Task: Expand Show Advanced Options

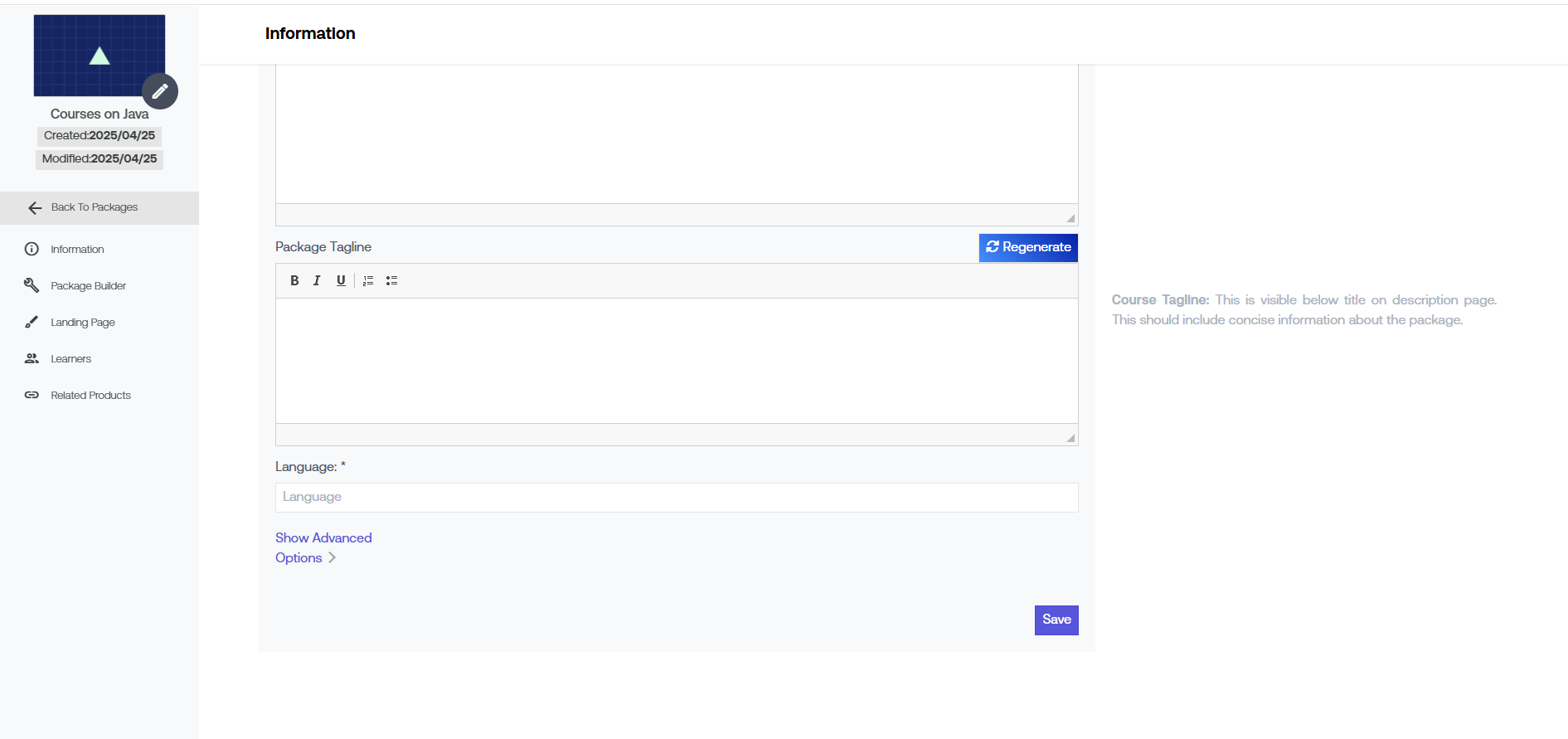Action: click(x=323, y=547)
